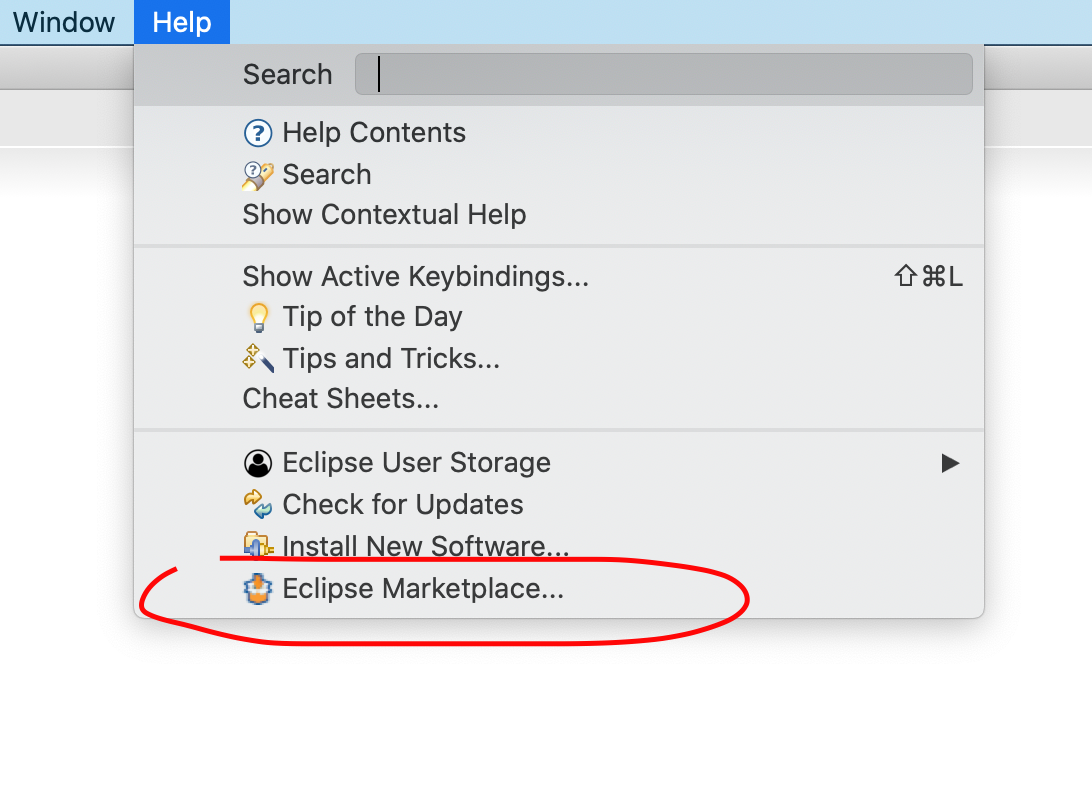Open the Window menu
This screenshot has width=1092, height=788.
coord(63,22)
